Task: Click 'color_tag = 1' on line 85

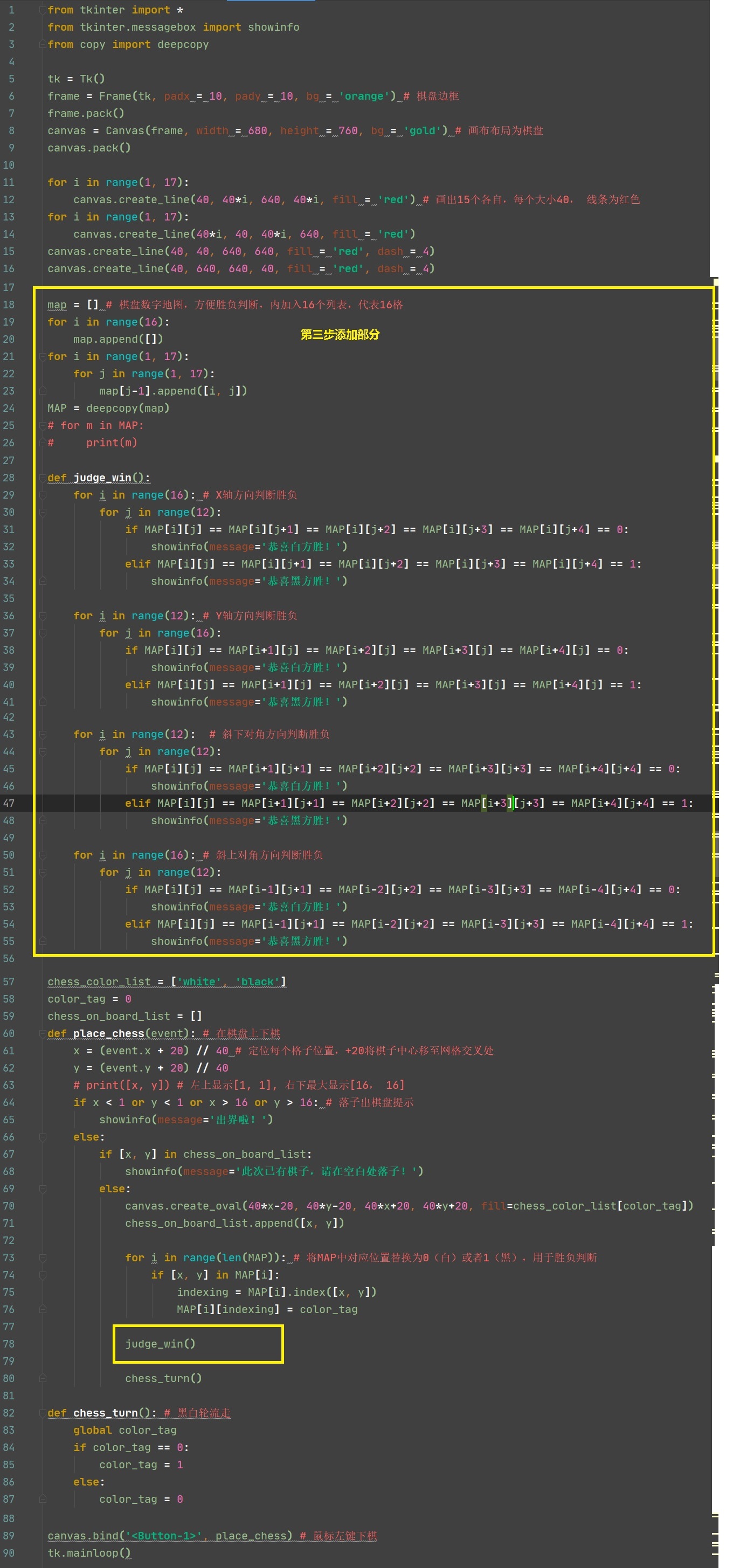Action: pos(141,1465)
